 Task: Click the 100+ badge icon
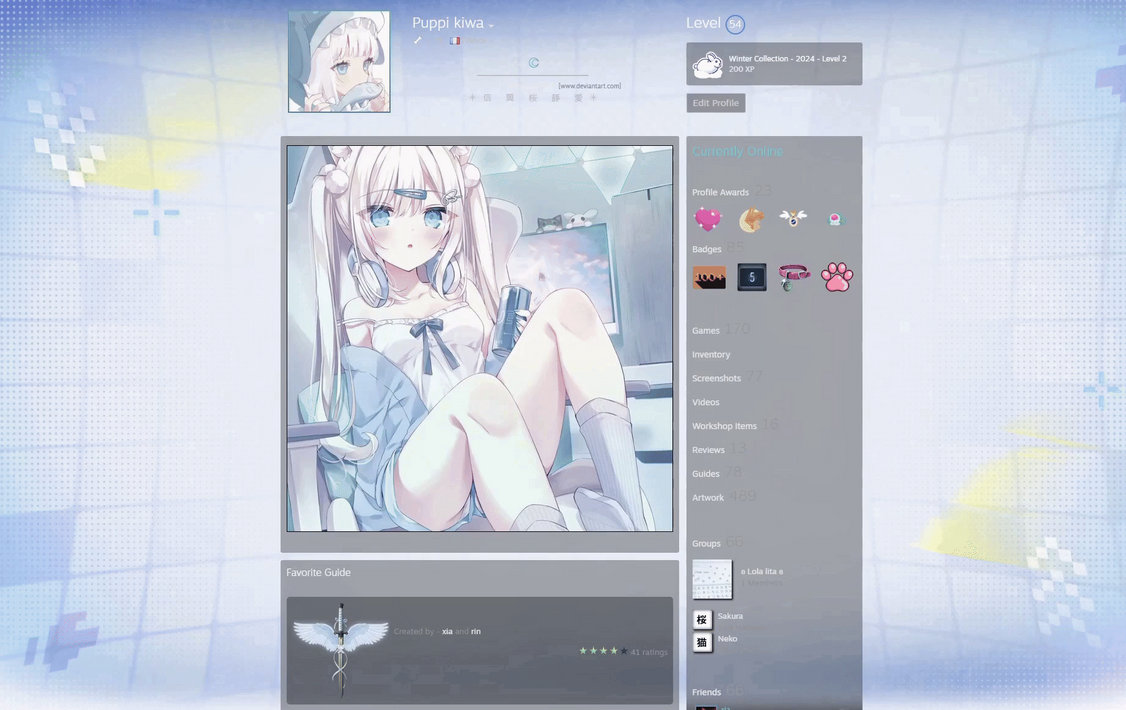pos(709,277)
